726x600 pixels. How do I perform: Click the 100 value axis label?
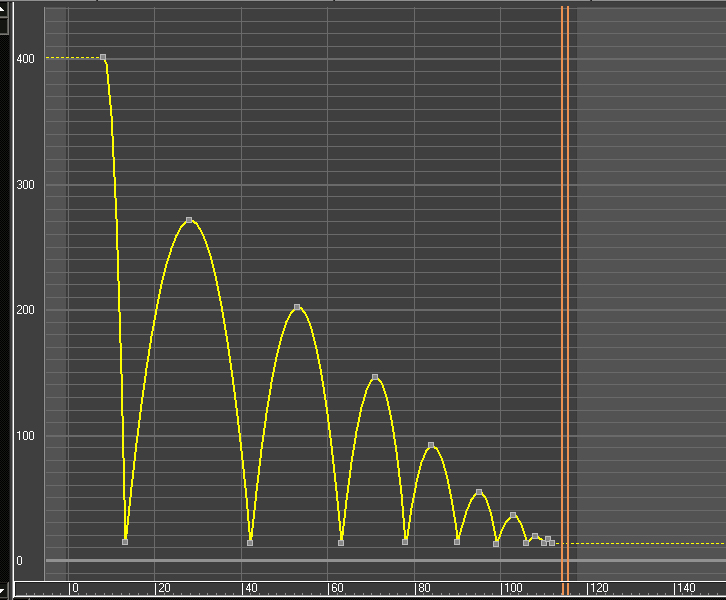pyautogui.click(x=25, y=436)
